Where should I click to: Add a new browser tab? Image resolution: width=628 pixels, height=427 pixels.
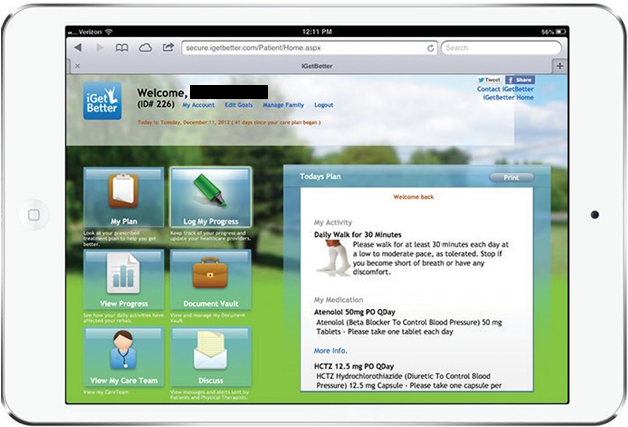coord(558,66)
